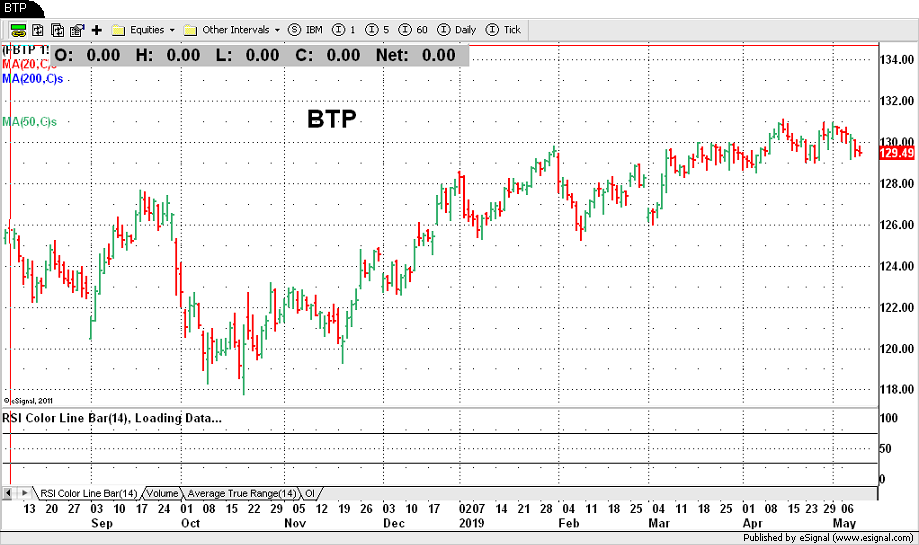919x545 pixels.
Task: Click the MA(50,C)s legend label
Action: (29, 122)
